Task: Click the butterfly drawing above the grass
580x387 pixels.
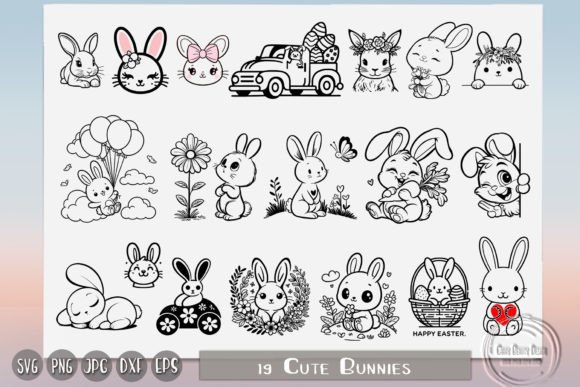Action: tap(344, 149)
